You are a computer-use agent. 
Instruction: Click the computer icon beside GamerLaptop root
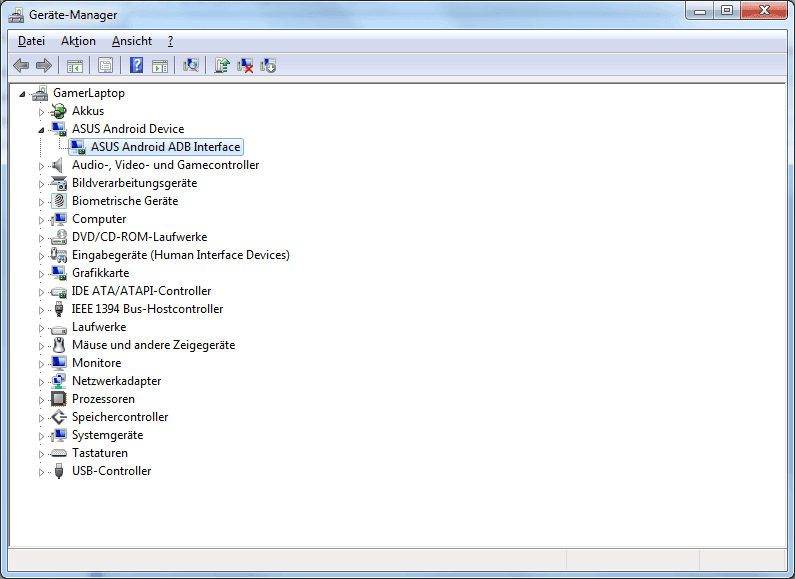[40, 93]
